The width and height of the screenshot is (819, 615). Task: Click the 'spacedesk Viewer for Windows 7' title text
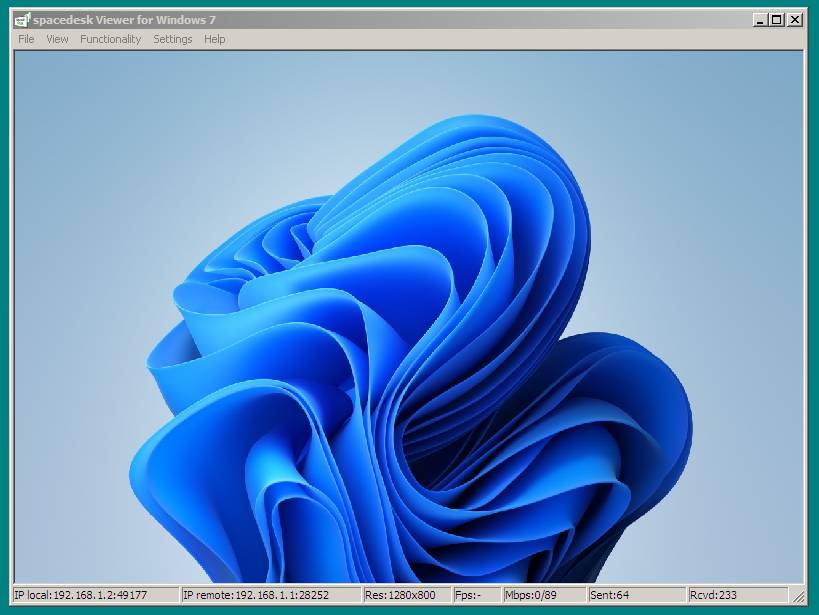[124, 20]
